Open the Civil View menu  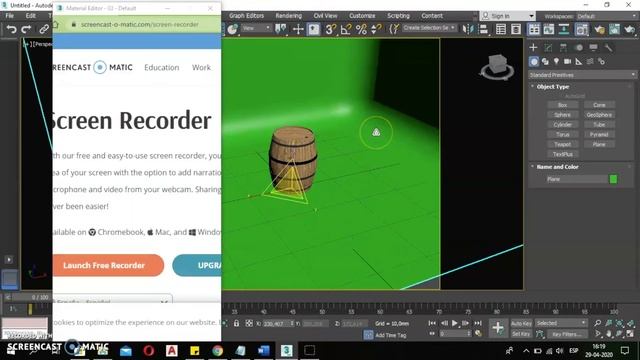click(x=325, y=16)
